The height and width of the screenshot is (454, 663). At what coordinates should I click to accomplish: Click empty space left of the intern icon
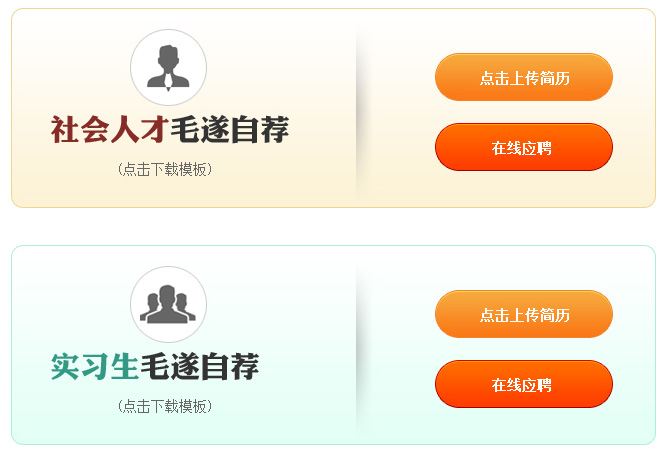coord(70,304)
